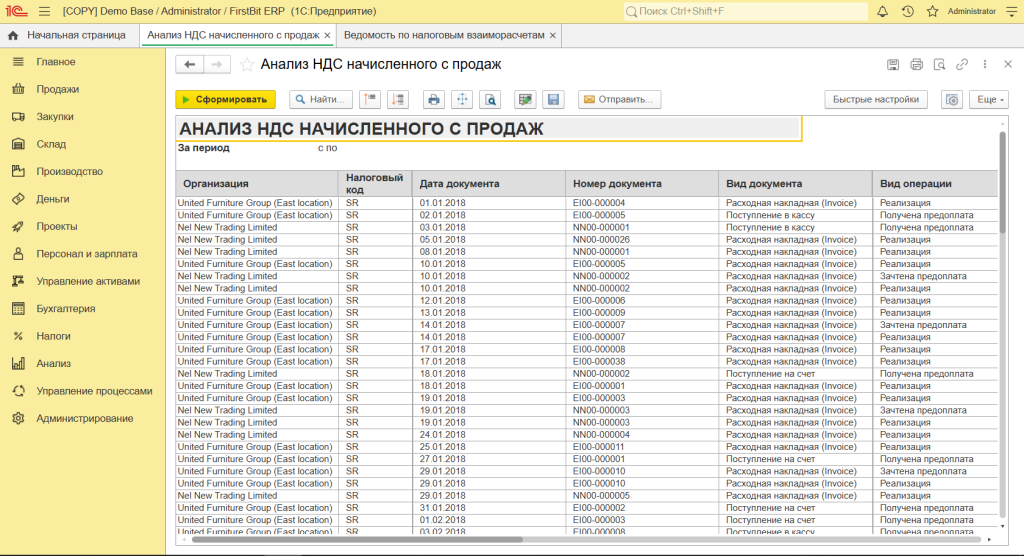
Task: Click the Номер документа column header
Action: click(x=642, y=184)
